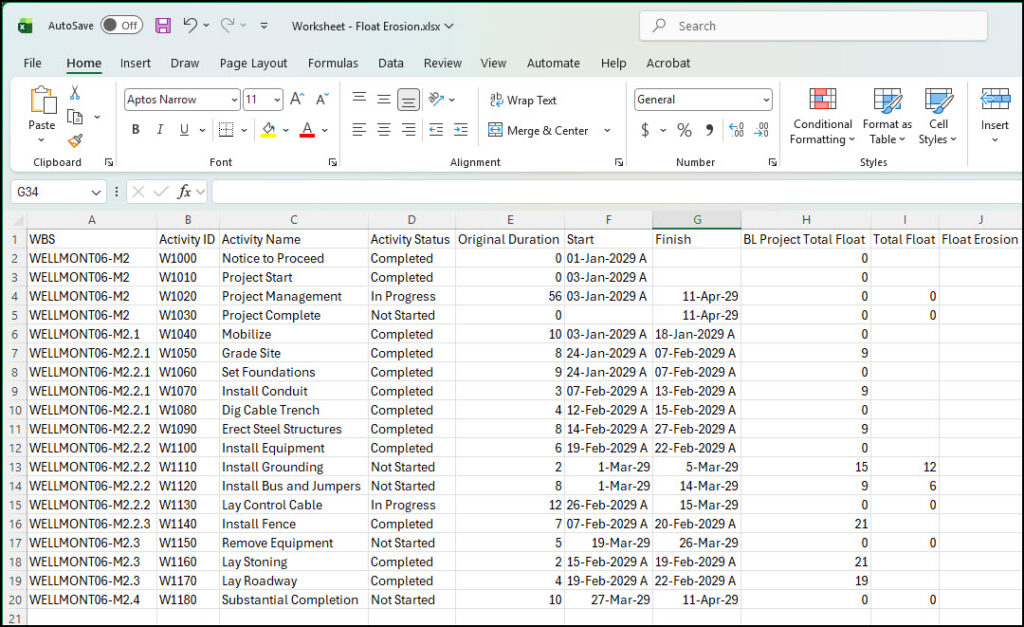Switch to the Page Layout tab
Screen dimensions: 1024x627
[x=253, y=63]
